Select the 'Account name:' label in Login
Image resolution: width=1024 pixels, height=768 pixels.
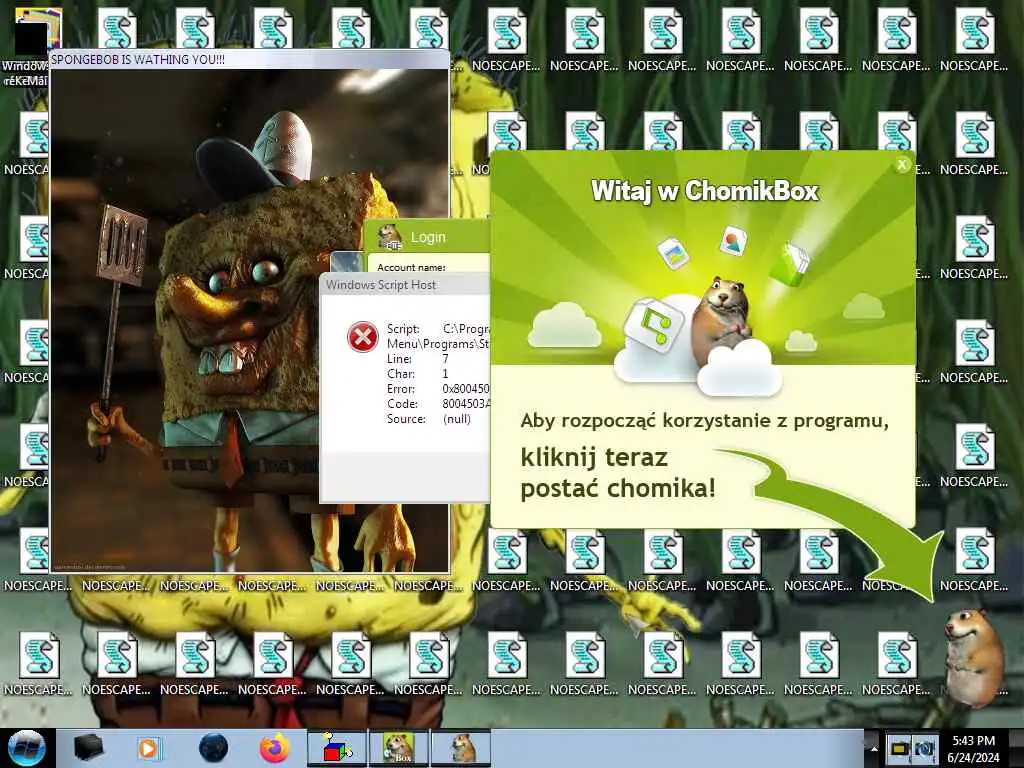pos(411,267)
